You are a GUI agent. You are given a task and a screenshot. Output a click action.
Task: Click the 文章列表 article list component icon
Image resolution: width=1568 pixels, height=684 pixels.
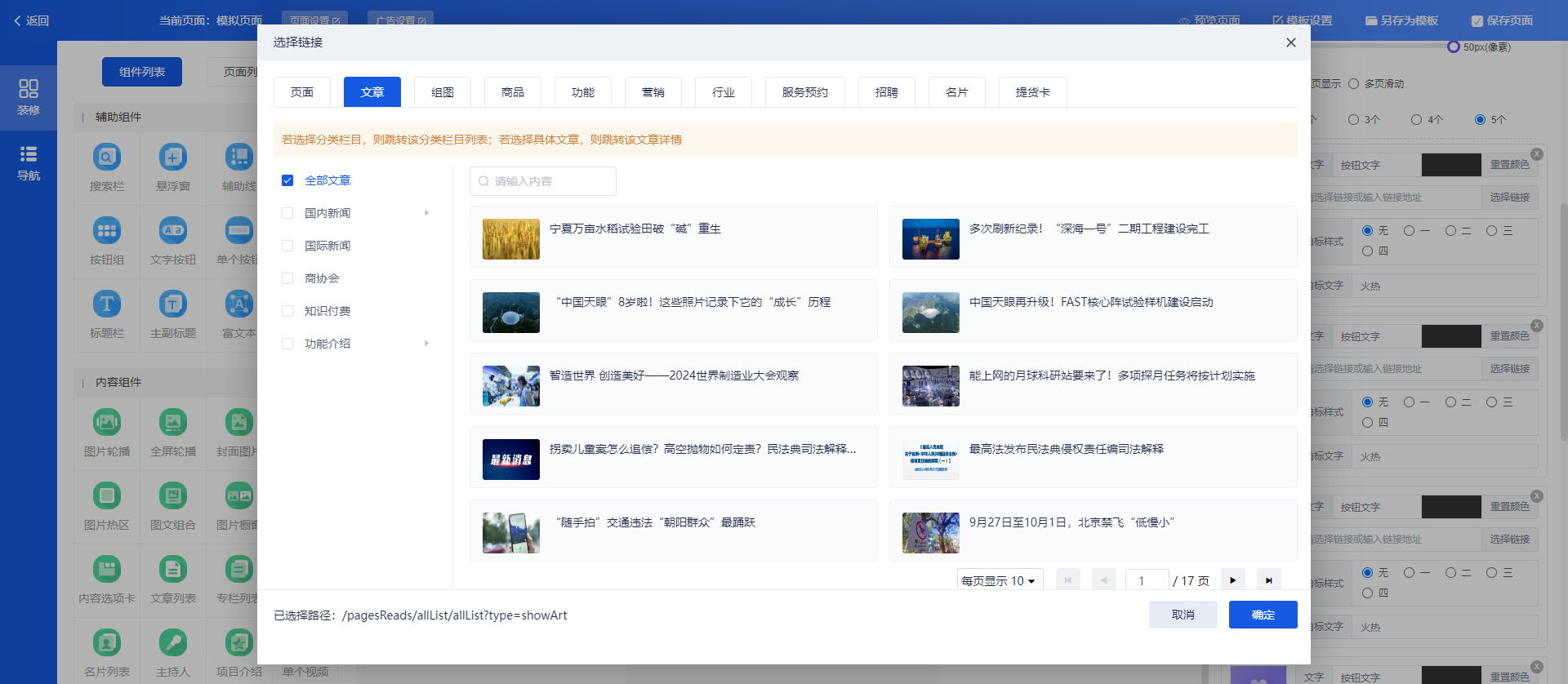(172, 570)
